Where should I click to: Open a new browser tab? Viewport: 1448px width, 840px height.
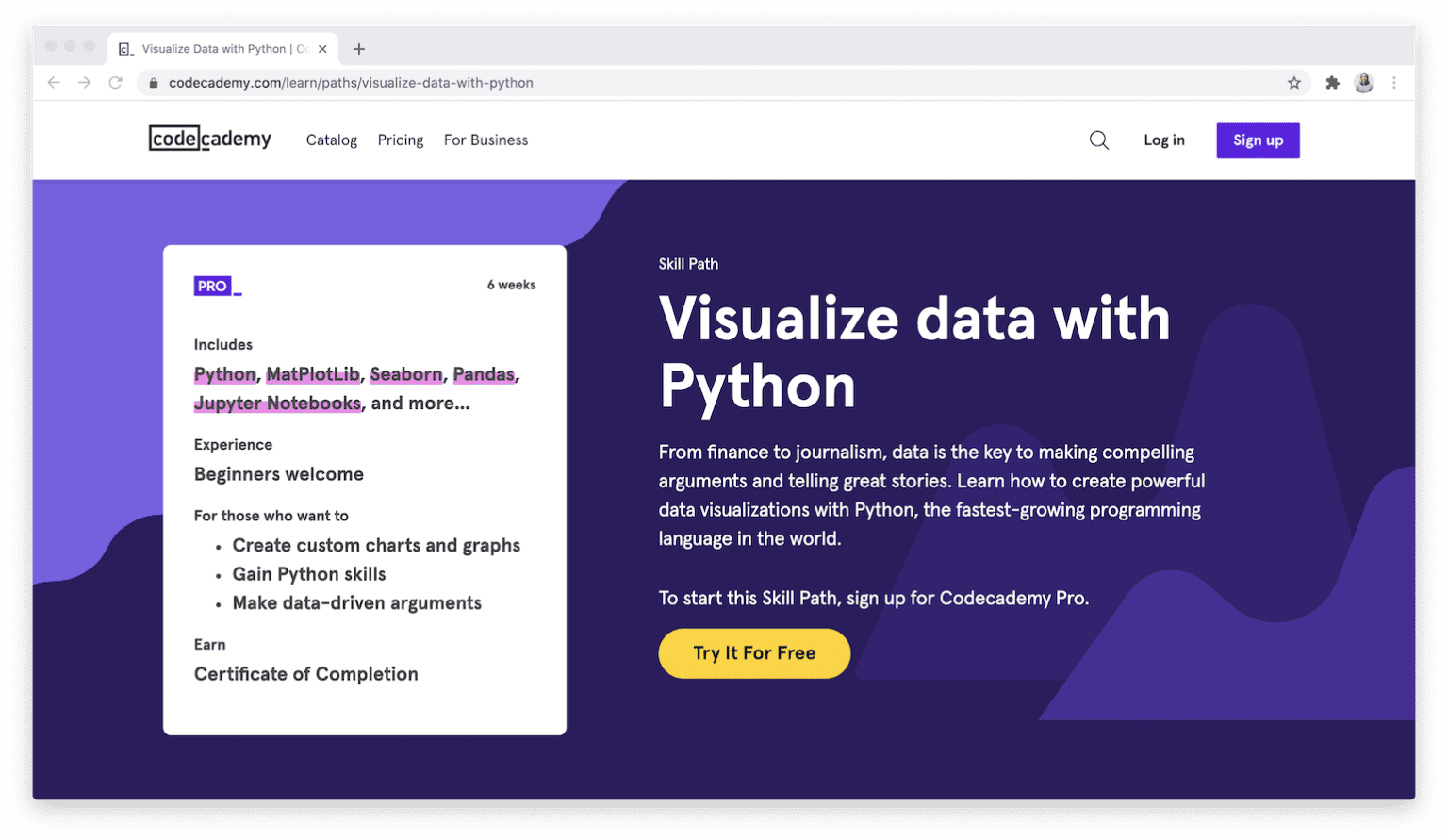tap(358, 48)
